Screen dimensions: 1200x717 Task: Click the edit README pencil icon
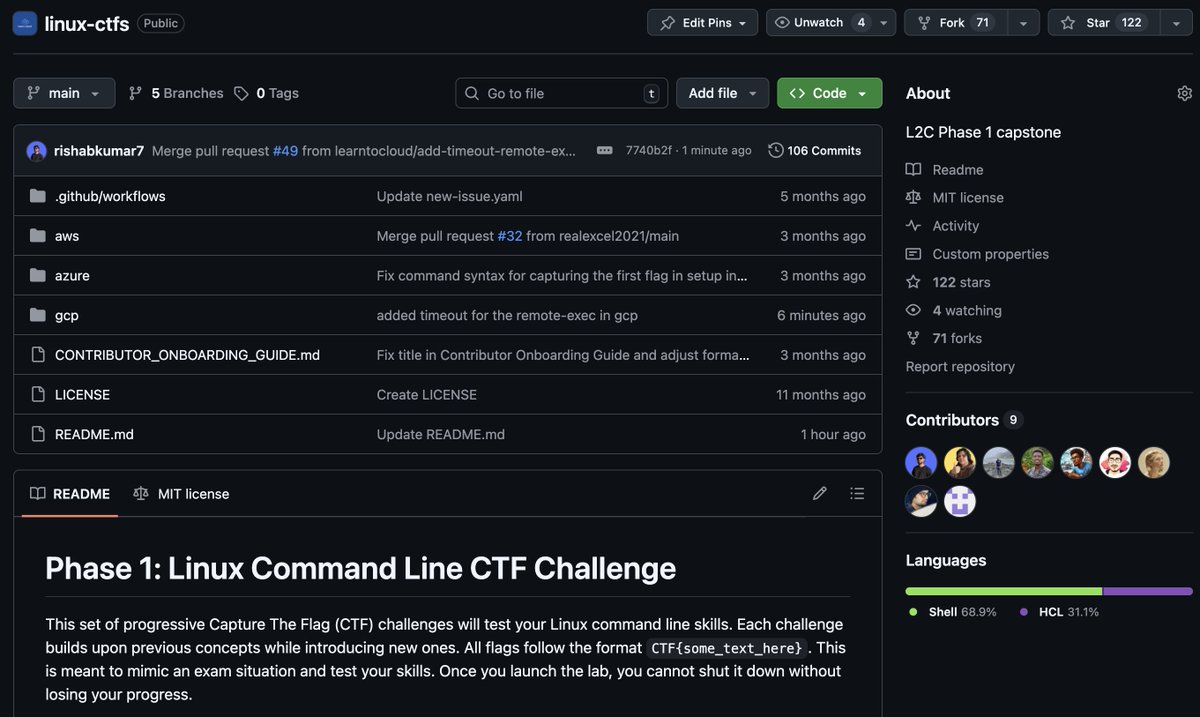tap(820, 493)
